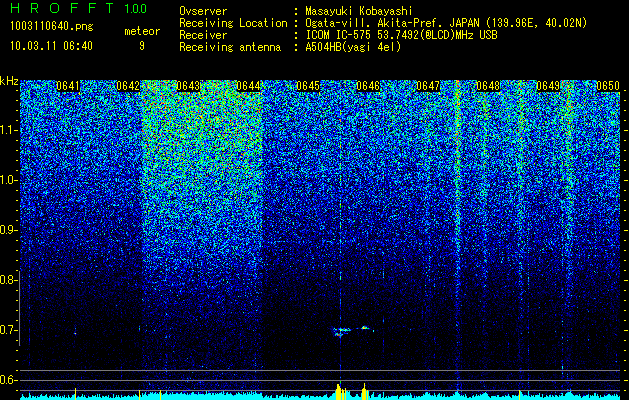Click the 0646 time marker
The image size is (629, 400).
pos(368,86)
